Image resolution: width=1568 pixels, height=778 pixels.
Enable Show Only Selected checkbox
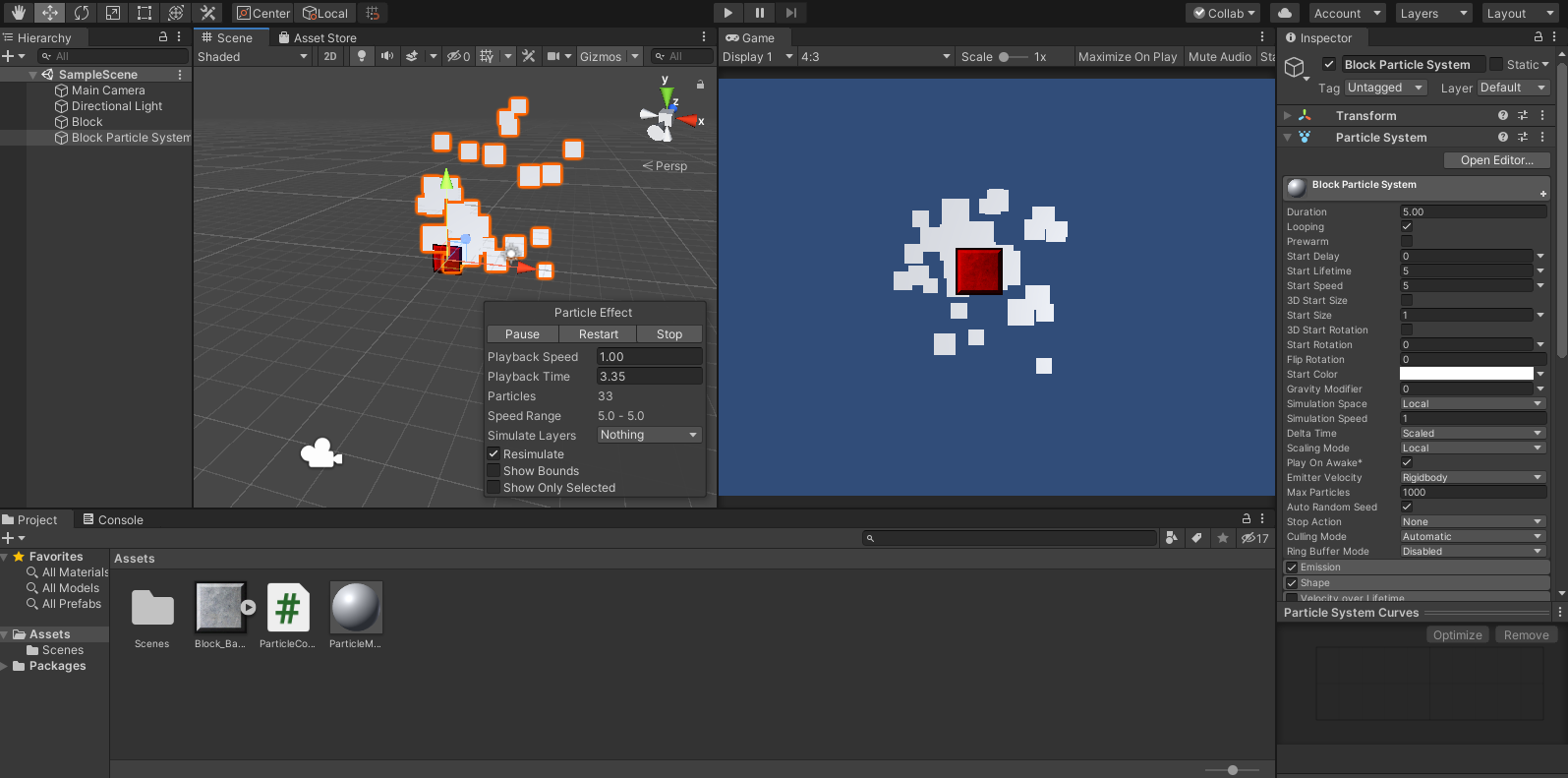[x=494, y=487]
